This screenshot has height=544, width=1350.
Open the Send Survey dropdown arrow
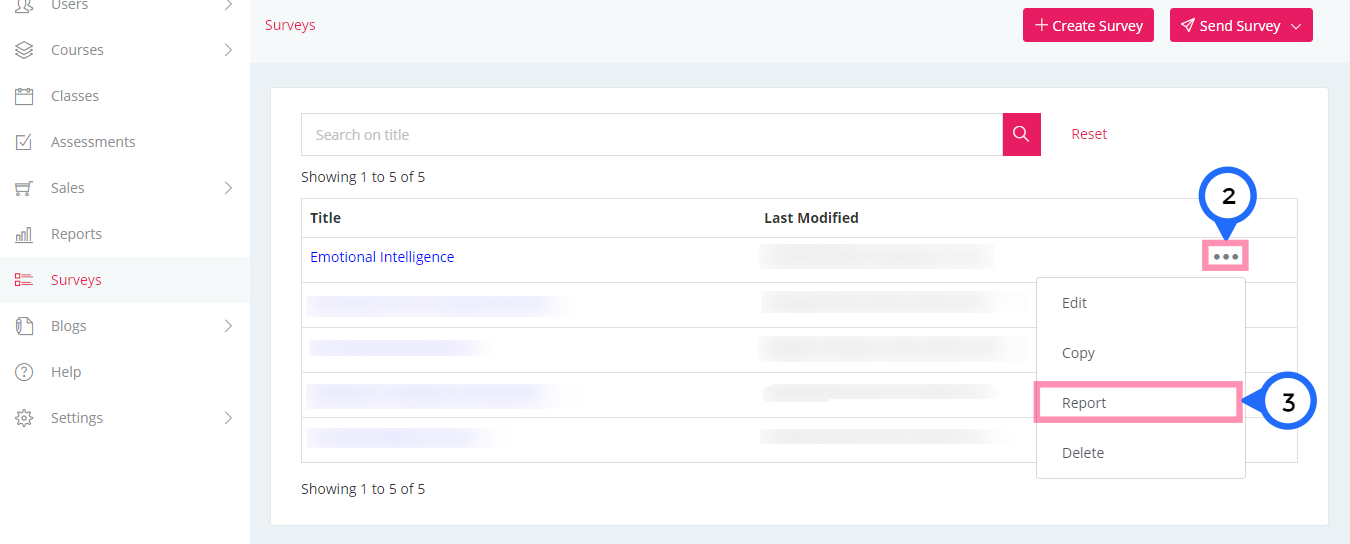click(x=1296, y=27)
